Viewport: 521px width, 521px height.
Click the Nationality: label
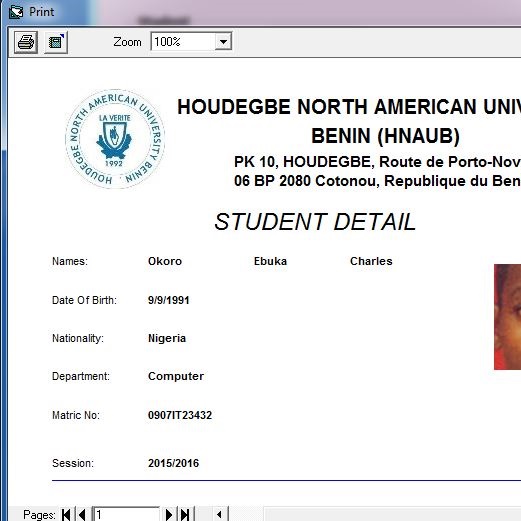[78, 338]
